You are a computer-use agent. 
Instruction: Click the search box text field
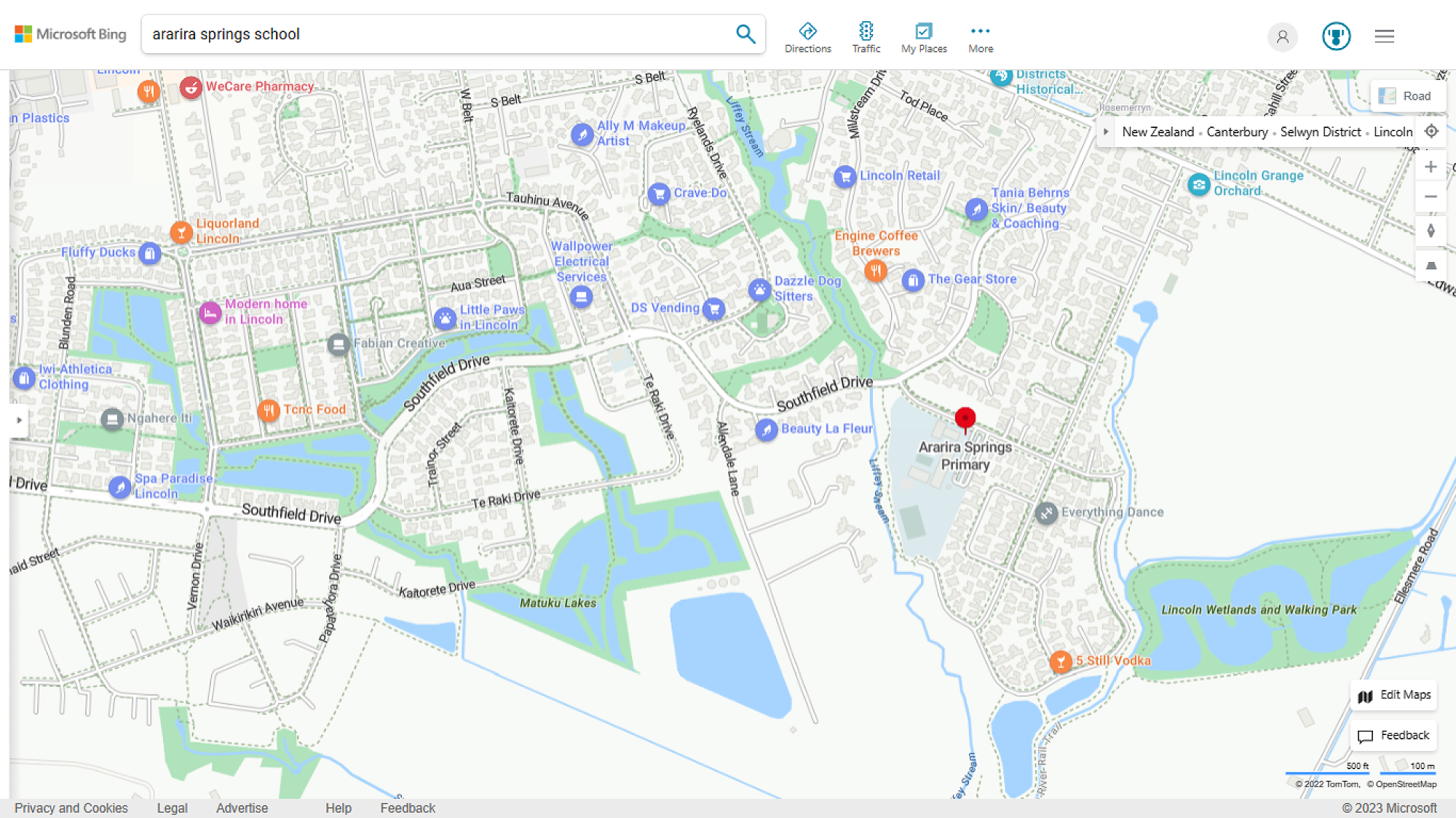[x=437, y=34]
